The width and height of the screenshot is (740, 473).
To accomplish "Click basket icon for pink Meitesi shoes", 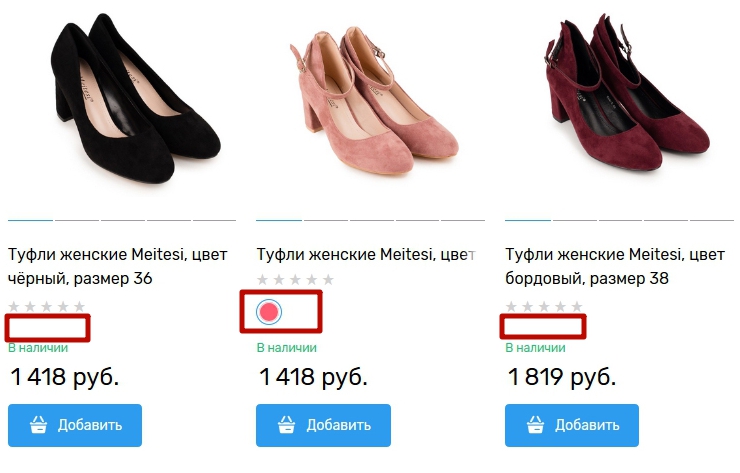I will tap(288, 425).
